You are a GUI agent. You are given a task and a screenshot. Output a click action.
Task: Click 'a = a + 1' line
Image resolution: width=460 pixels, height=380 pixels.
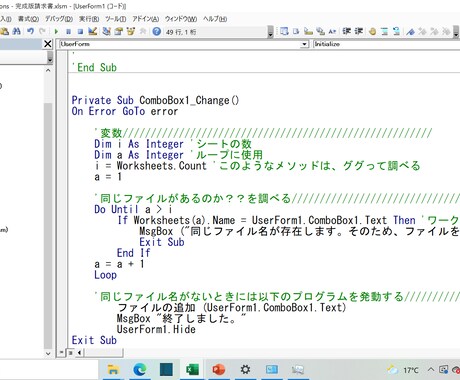point(119,264)
